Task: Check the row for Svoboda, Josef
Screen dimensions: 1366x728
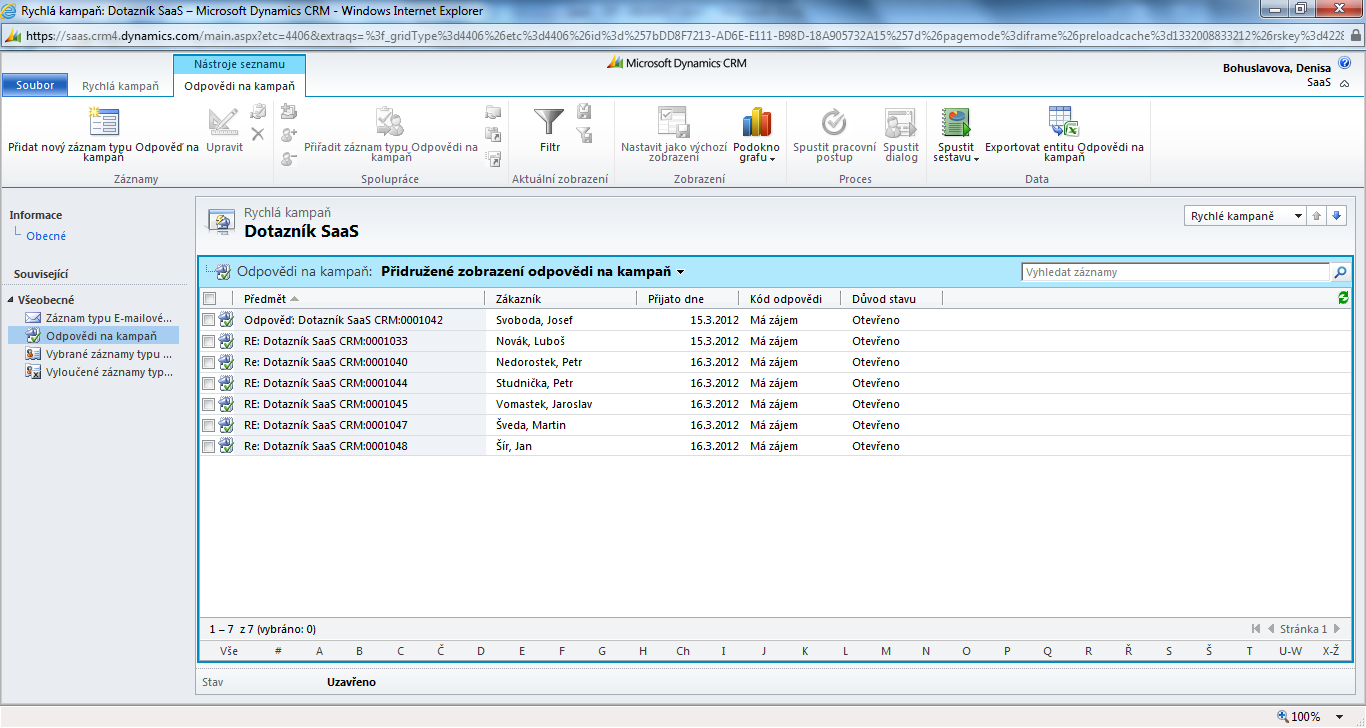Action: tap(208, 320)
